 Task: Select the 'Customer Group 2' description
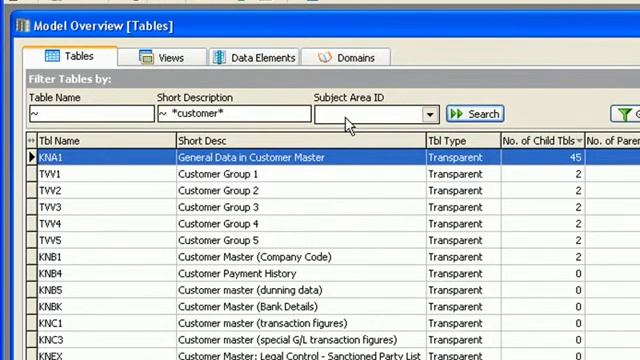(301, 191)
